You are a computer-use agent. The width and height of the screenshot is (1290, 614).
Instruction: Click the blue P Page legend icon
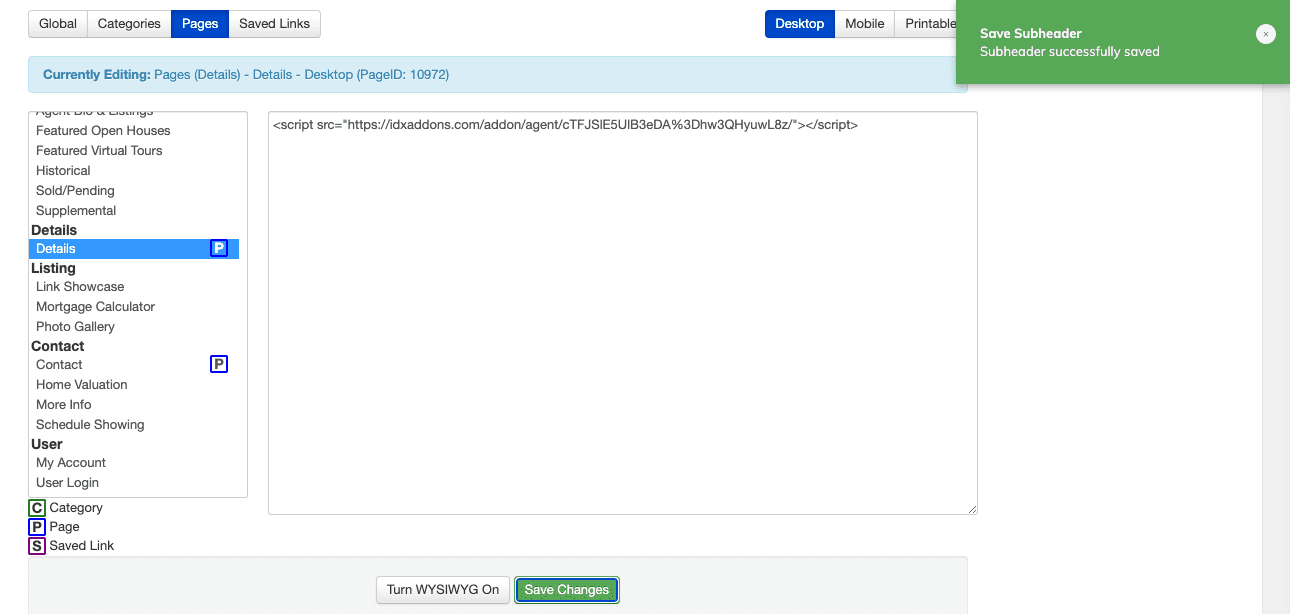tap(35, 526)
